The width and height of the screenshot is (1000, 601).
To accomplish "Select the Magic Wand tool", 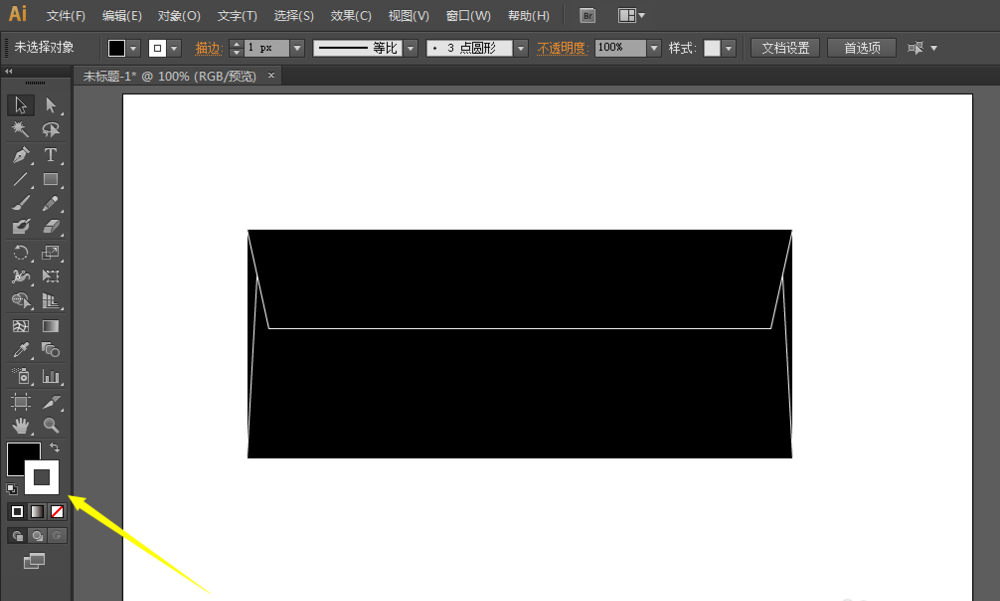I will tap(20, 130).
